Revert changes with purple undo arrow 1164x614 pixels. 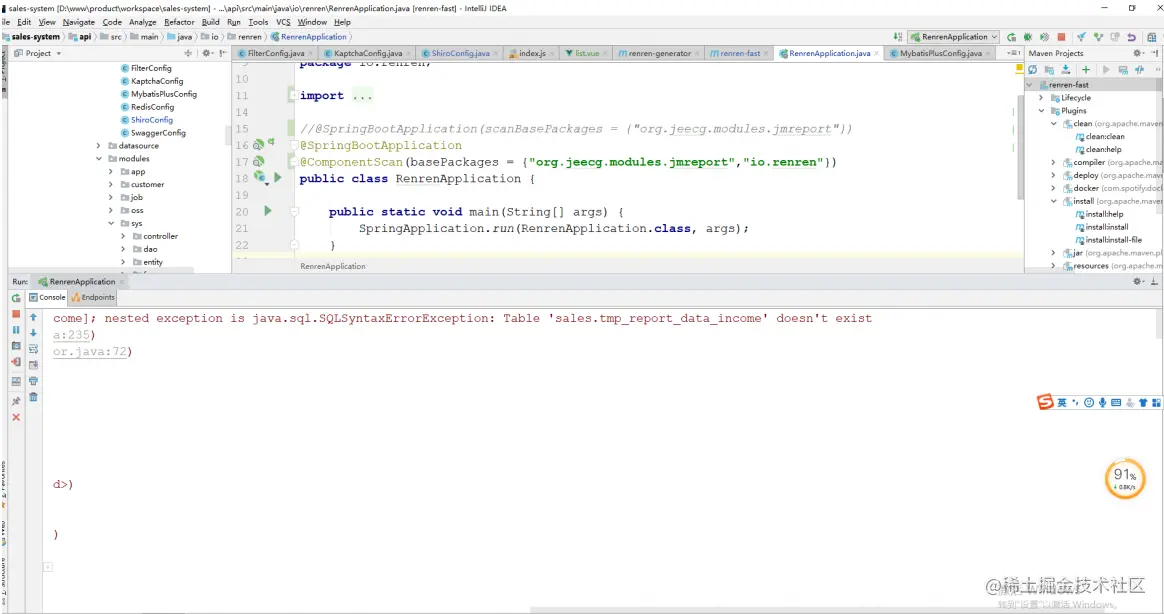pos(1131,37)
